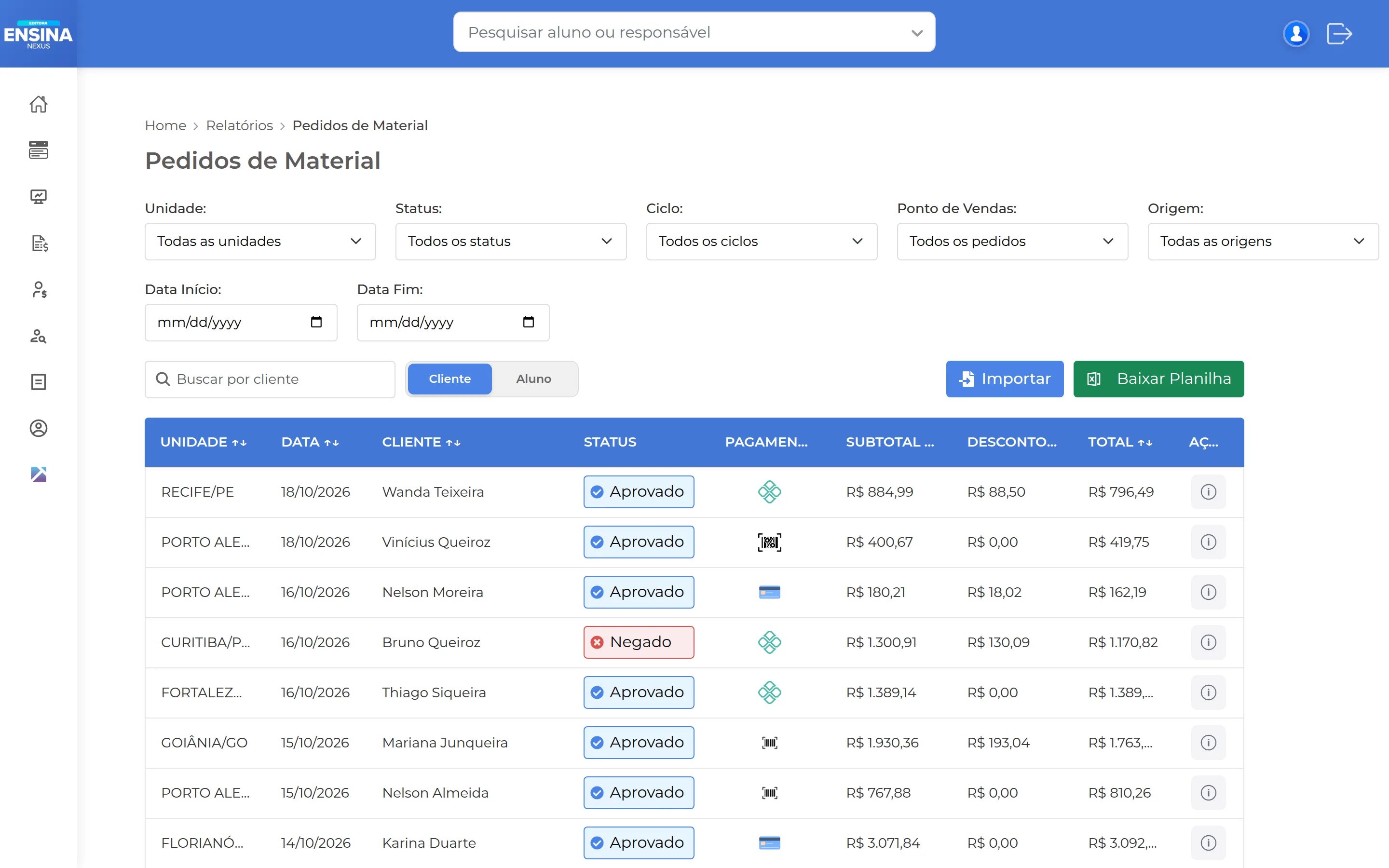Open the invoice document sidebar icon
Image resolution: width=1389 pixels, height=868 pixels.
coord(39,243)
